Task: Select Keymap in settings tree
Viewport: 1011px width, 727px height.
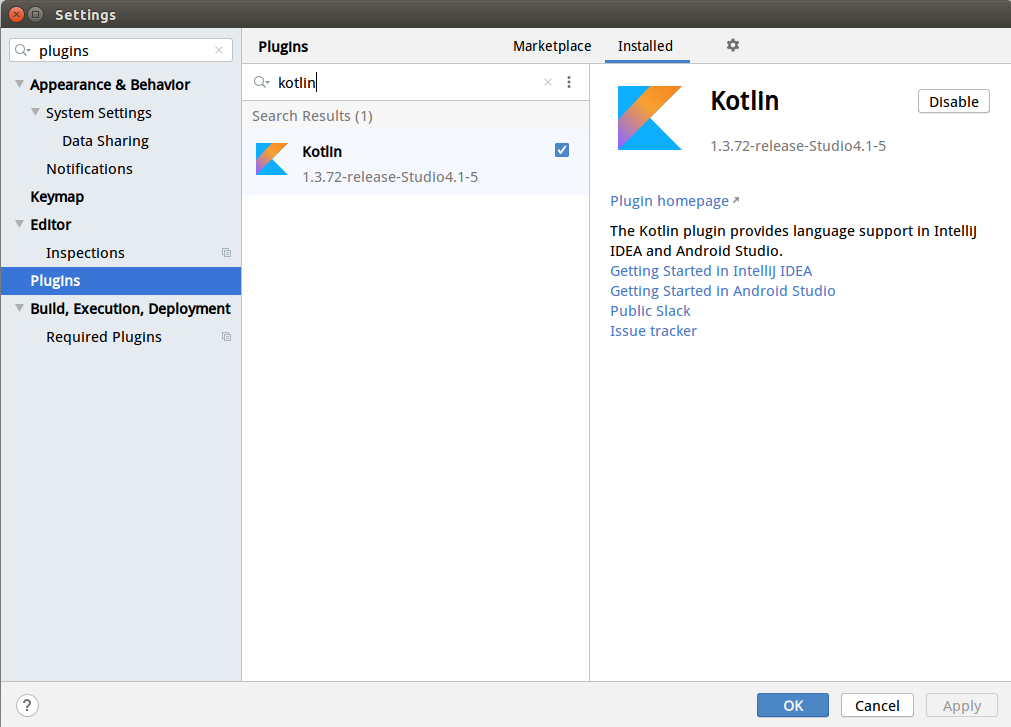Action: pos(57,197)
